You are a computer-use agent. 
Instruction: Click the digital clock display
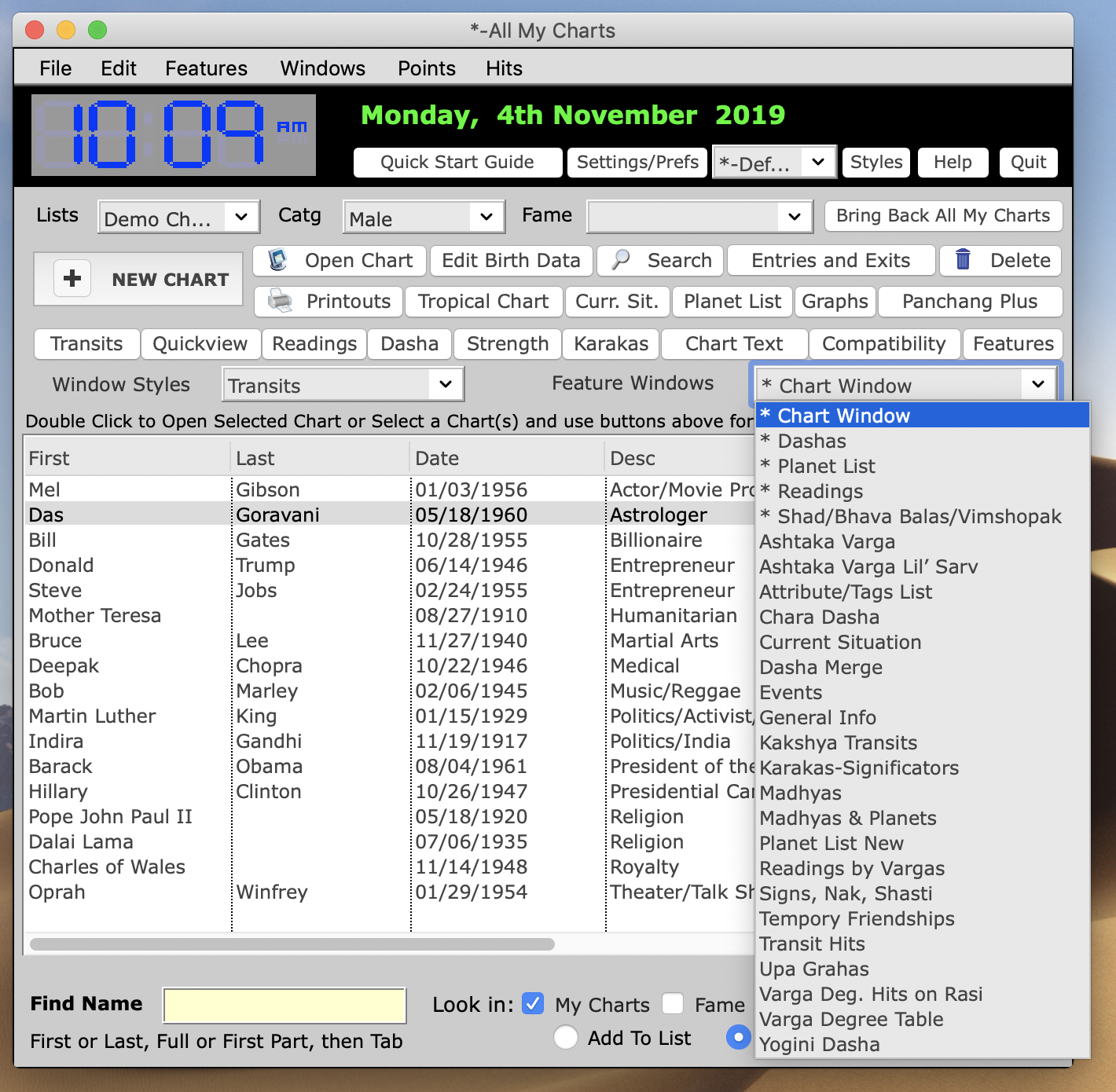[174, 135]
